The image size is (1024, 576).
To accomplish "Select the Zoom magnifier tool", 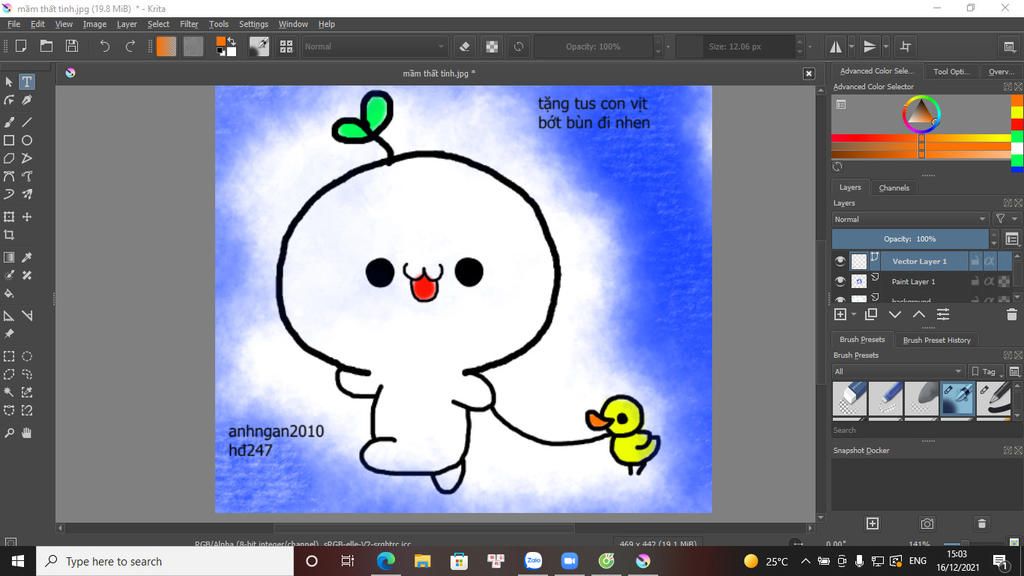I will [x=9, y=433].
